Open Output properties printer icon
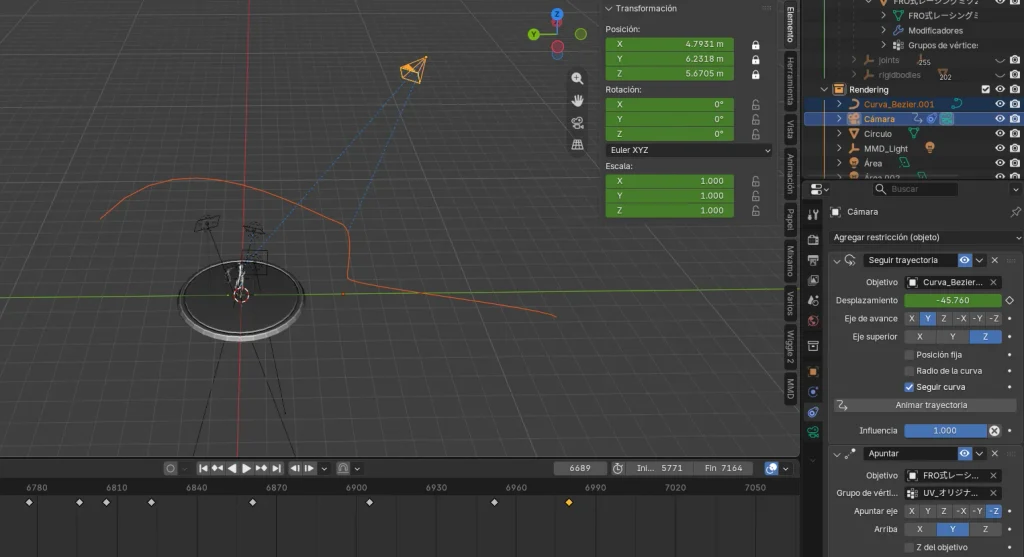 click(813, 260)
